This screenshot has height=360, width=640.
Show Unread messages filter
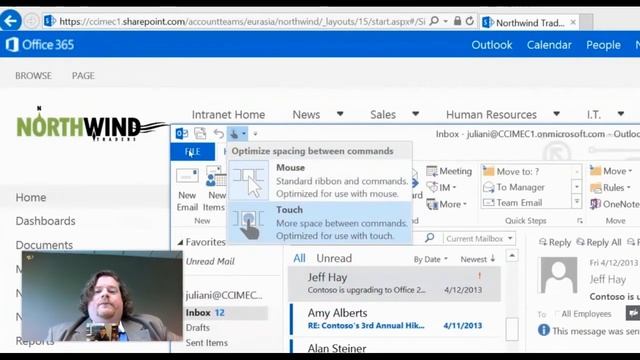334,258
